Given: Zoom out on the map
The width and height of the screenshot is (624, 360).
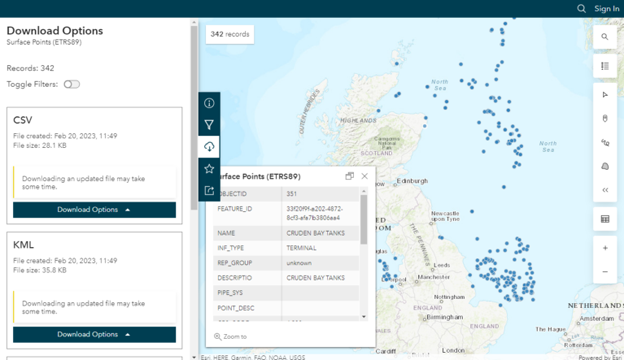Looking at the screenshot, I should pos(604,272).
